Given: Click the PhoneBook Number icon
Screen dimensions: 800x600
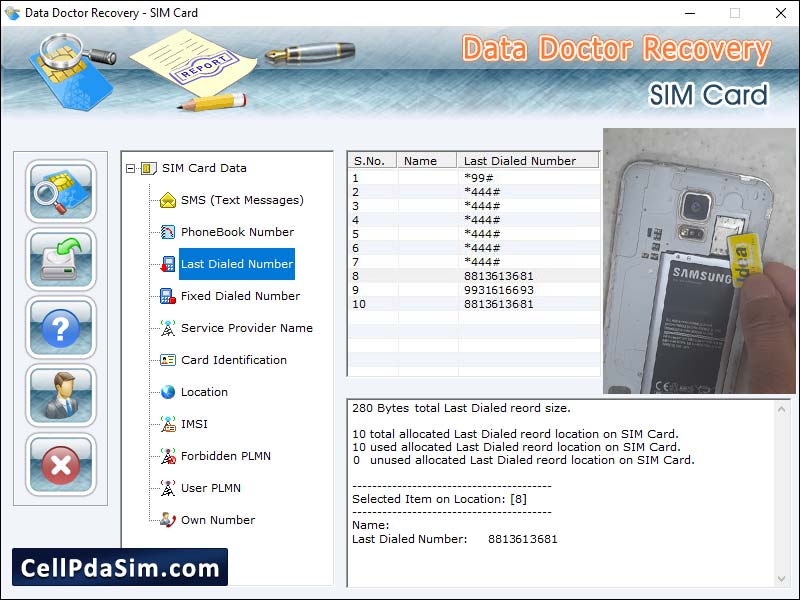Looking at the screenshot, I should (x=168, y=232).
